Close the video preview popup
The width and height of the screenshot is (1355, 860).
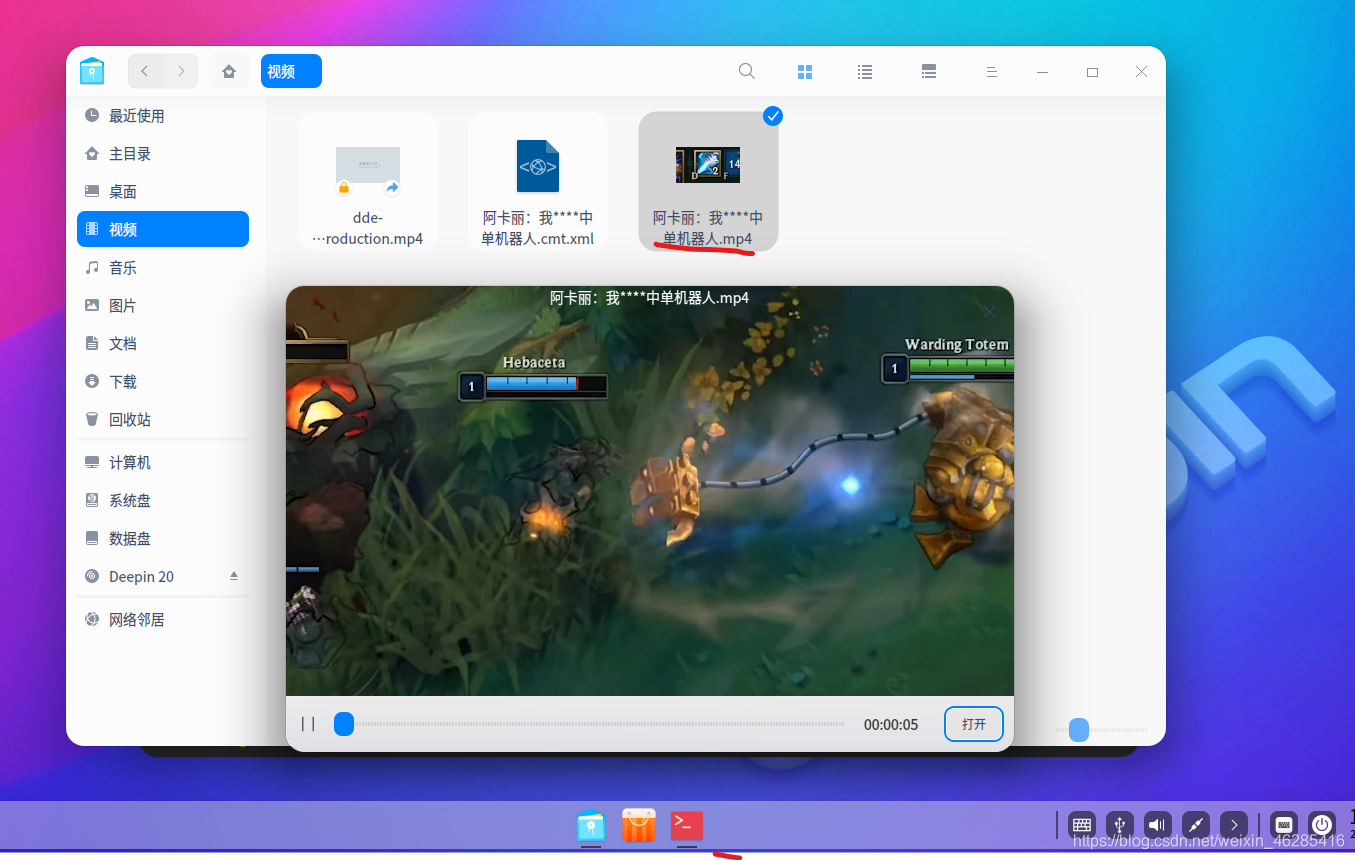[989, 312]
